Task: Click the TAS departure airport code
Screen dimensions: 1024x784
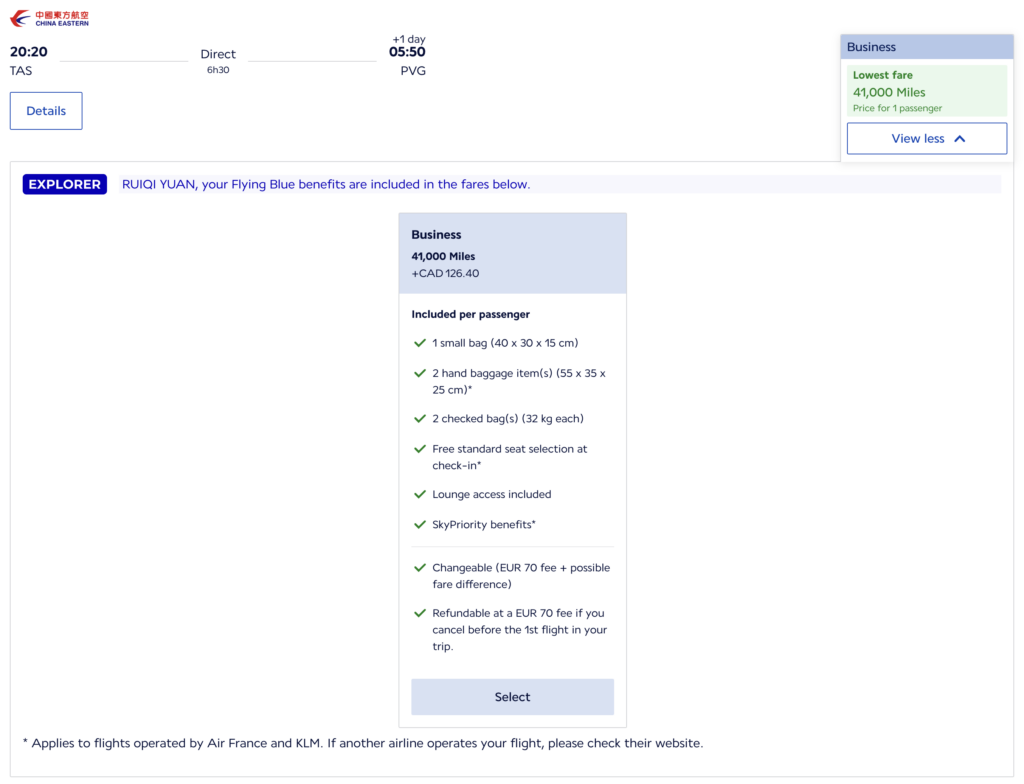Action: point(21,71)
